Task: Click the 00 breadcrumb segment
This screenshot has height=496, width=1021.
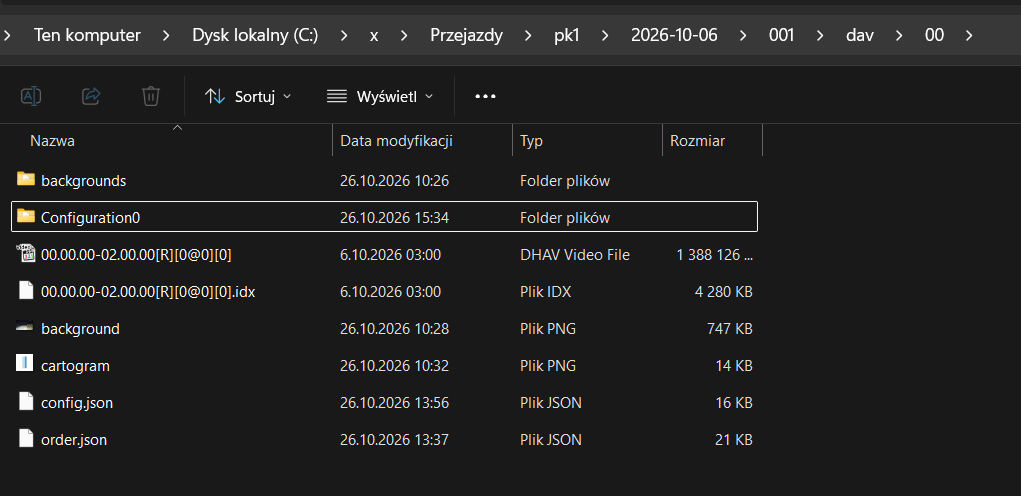Action: 934,35
